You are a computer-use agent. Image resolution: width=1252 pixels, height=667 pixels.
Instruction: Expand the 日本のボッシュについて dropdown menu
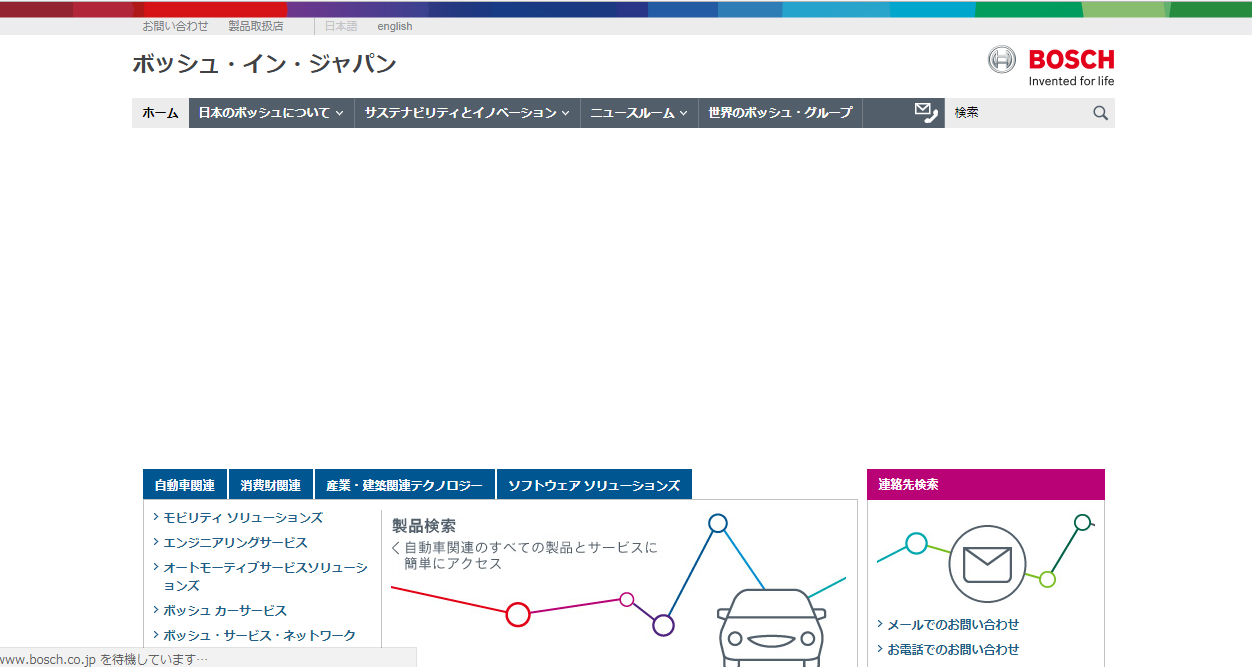coord(271,113)
